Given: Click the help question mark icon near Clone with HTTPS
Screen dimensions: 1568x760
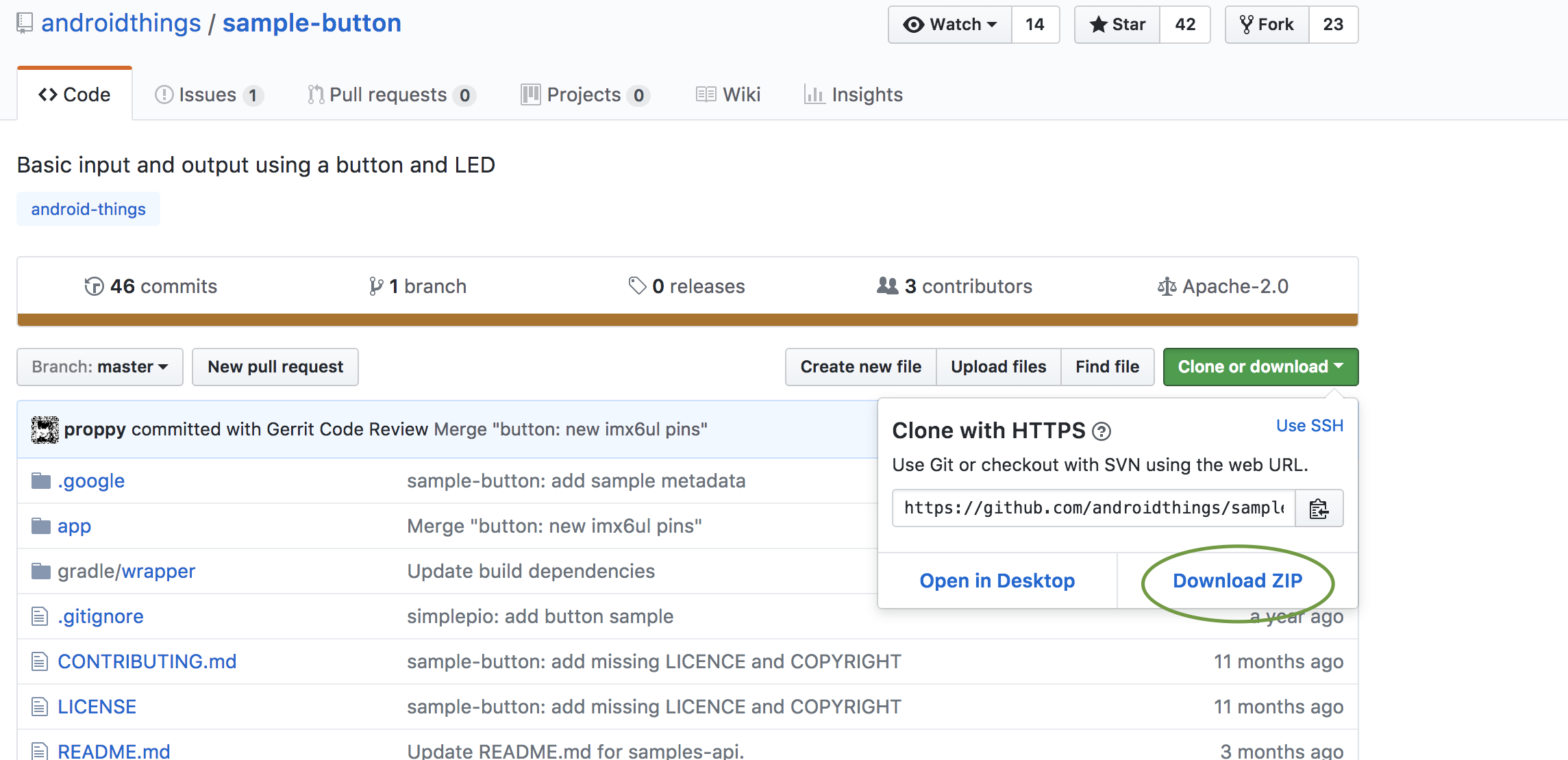Looking at the screenshot, I should (1102, 431).
